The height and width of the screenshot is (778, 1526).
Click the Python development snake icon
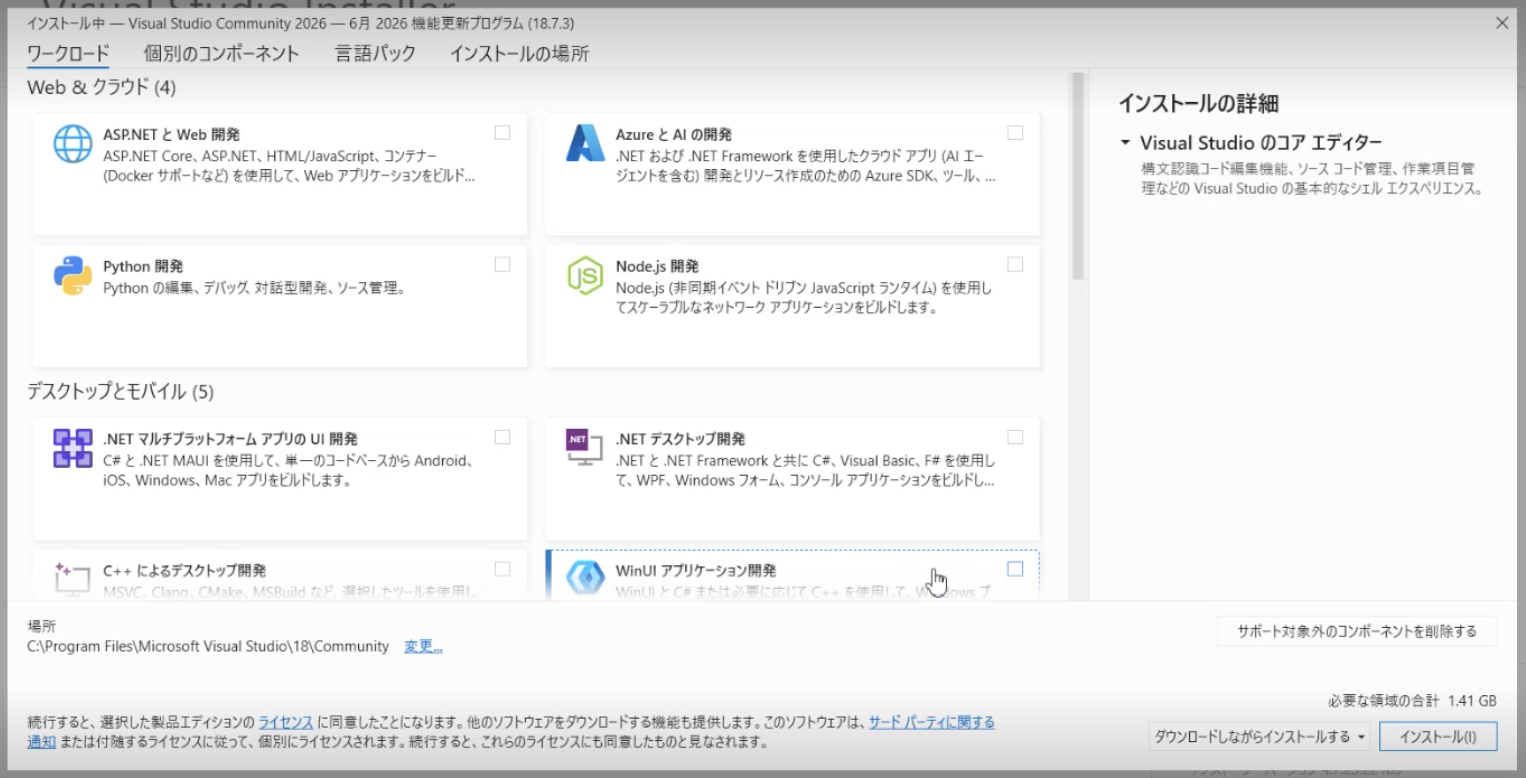[x=73, y=276]
